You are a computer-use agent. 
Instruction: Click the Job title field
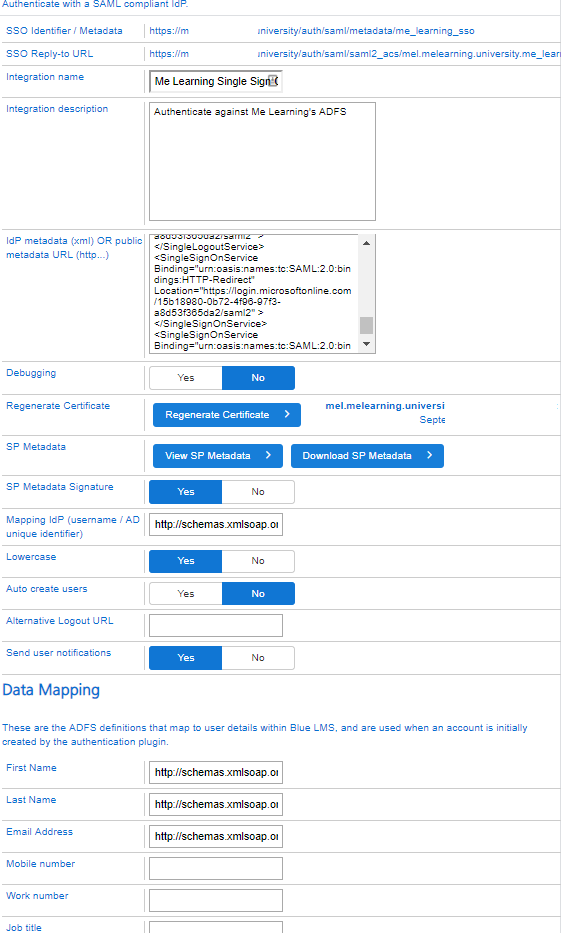point(216,927)
